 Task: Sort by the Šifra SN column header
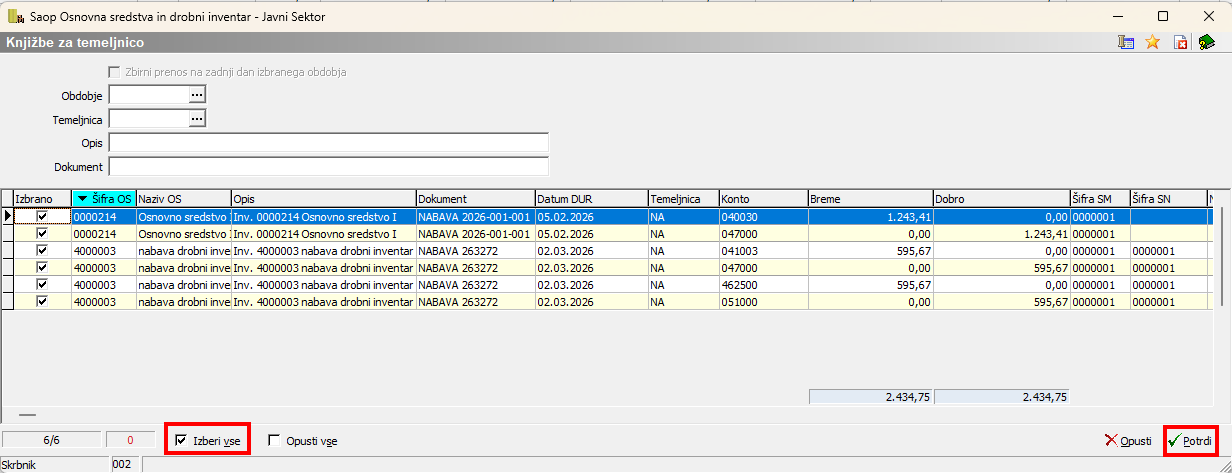(1168, 198)
